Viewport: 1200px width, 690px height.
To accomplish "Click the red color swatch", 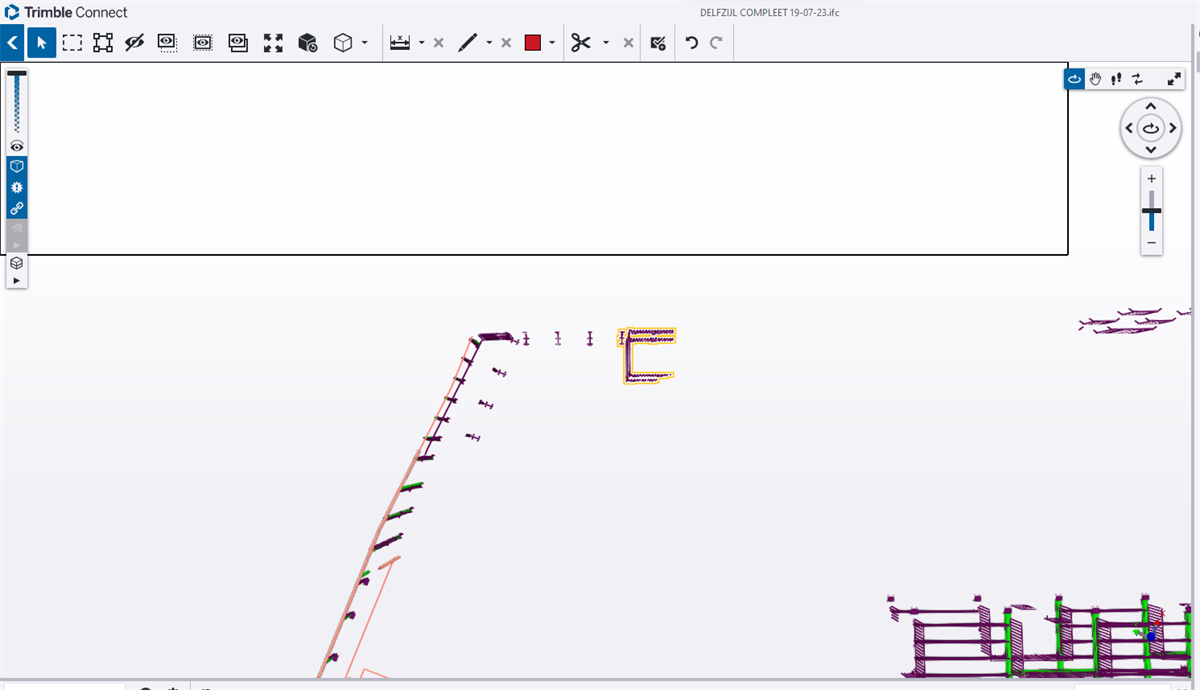I will point(533,43).
